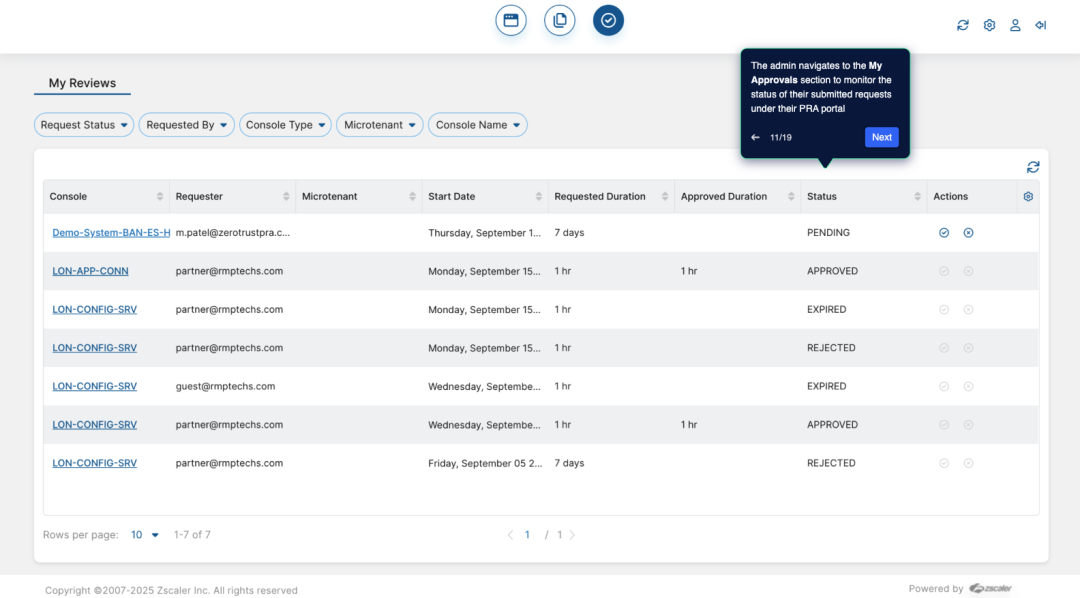Click the logout arrow icon
The width and height of the screenshot is (1080, 598).
pyautogui.click(x=1041, y=25)
